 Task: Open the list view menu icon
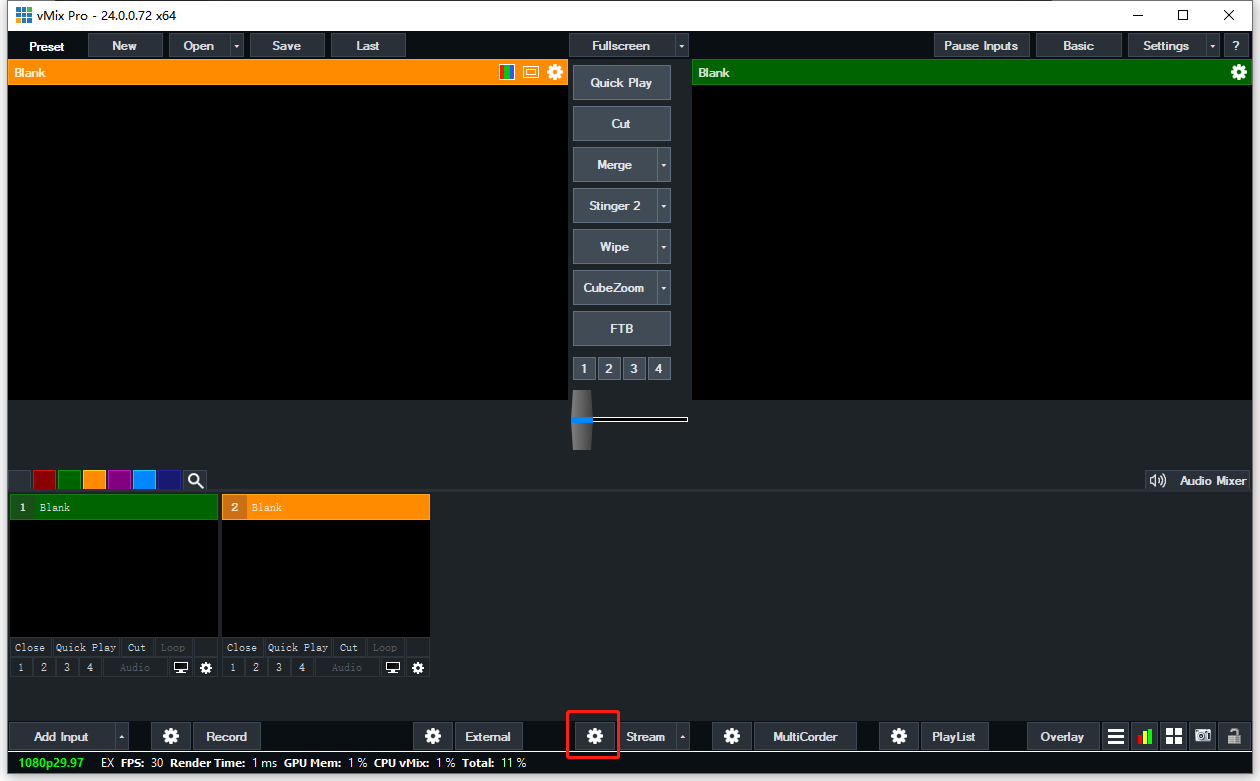1116,736
